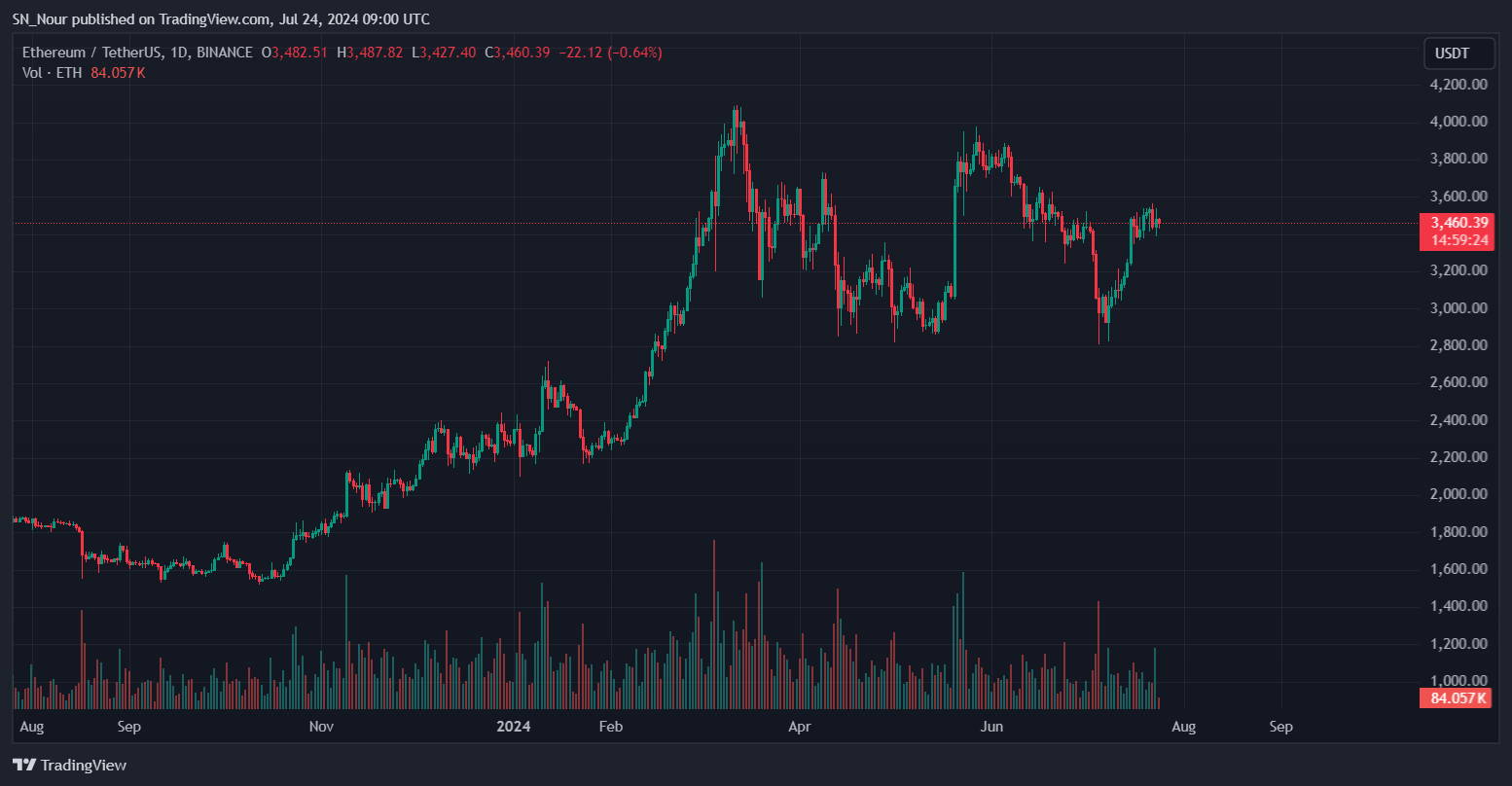Click the 2024 label on time axis
Image resolution: width=1512 pixels, height=786 pixels.
tap(513, 727)
